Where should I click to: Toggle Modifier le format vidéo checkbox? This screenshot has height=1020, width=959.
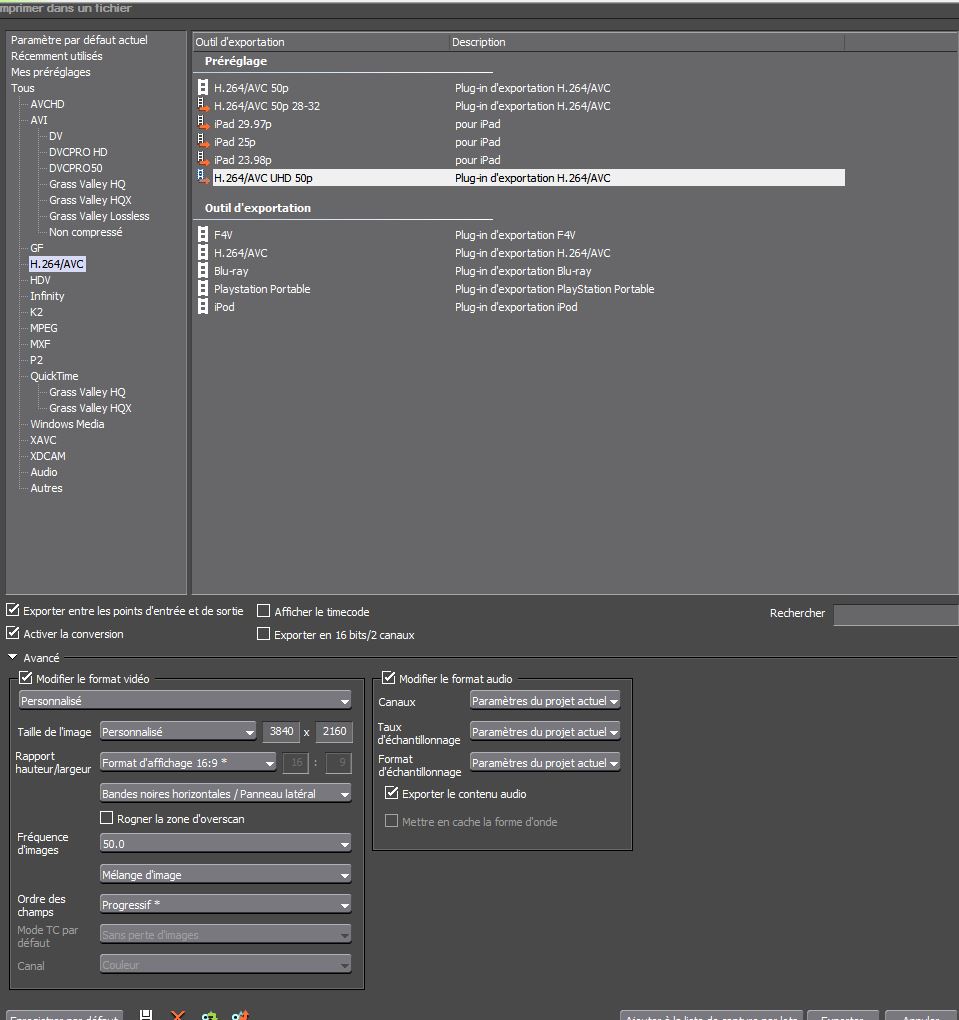(25, 678)
